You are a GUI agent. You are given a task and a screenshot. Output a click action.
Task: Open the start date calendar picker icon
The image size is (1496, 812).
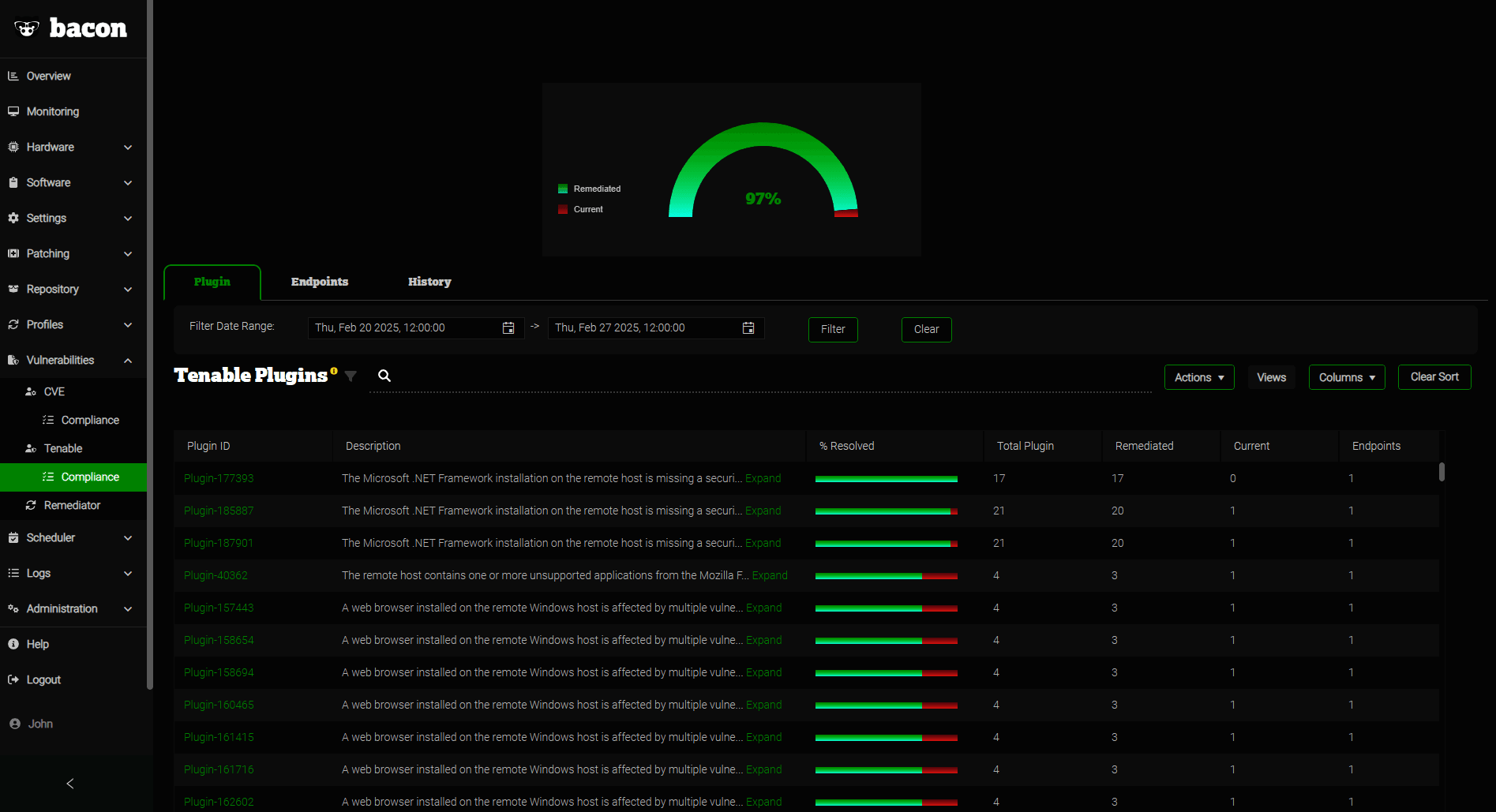[x=508, y=327]
